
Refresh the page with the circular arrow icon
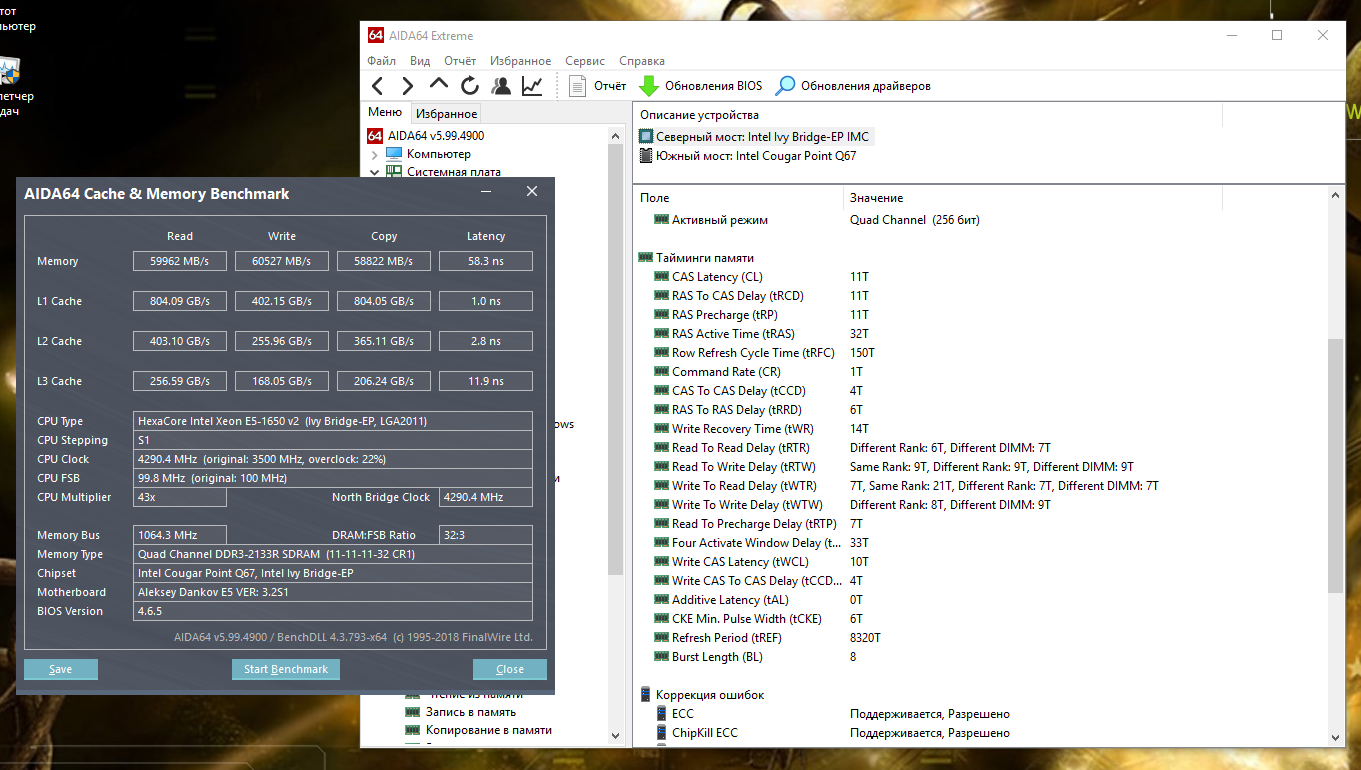(470, 86)
